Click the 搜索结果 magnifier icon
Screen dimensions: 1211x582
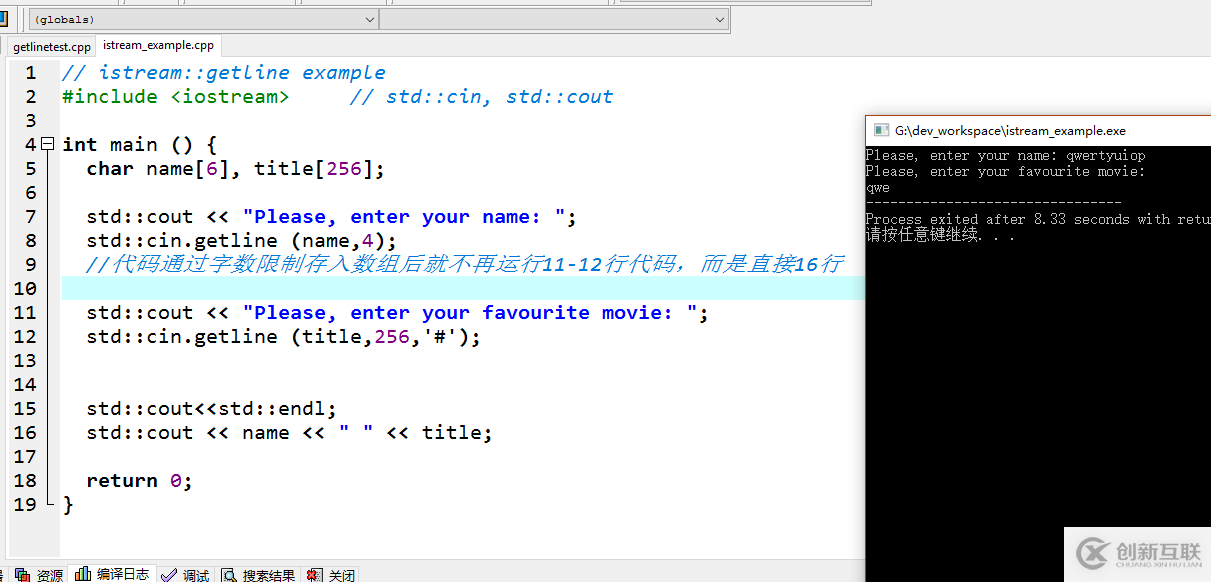228,574
